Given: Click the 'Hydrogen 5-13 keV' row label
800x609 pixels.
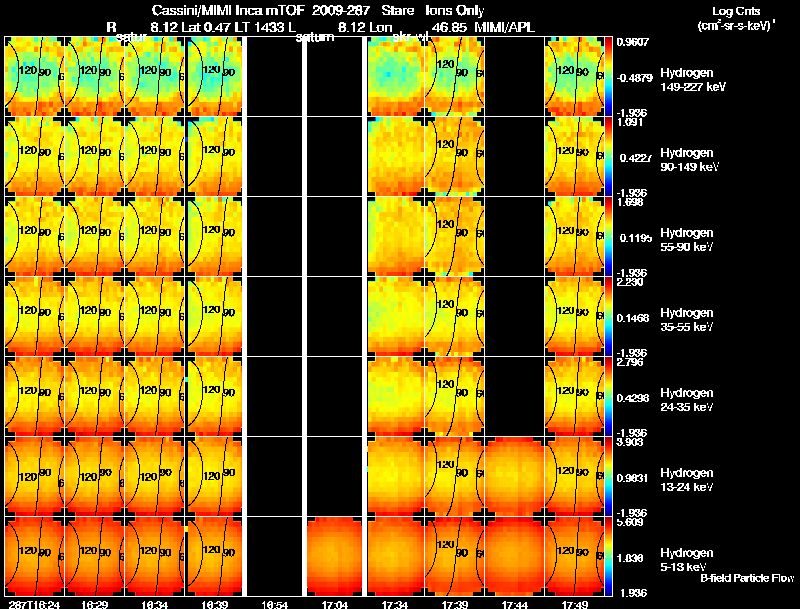Looking at the screenshot, I should [687, 560].
